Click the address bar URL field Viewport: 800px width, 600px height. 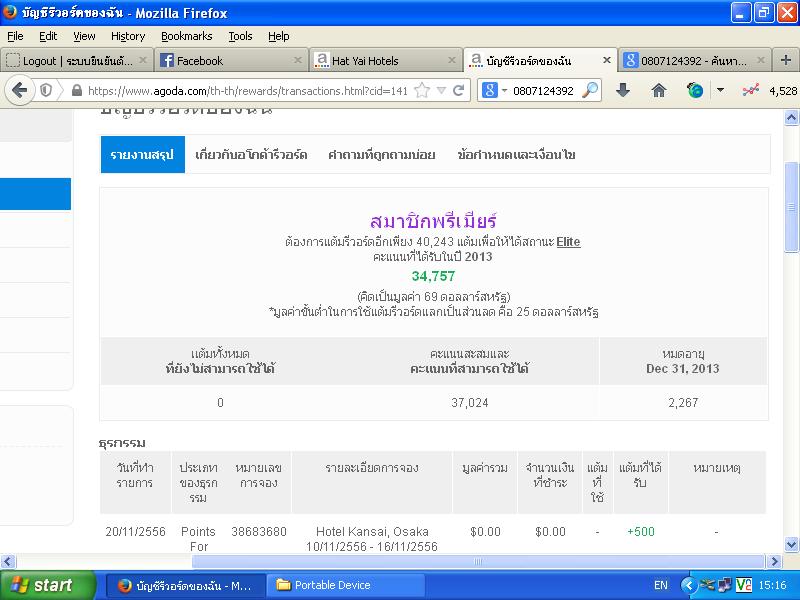coord(247,91)
